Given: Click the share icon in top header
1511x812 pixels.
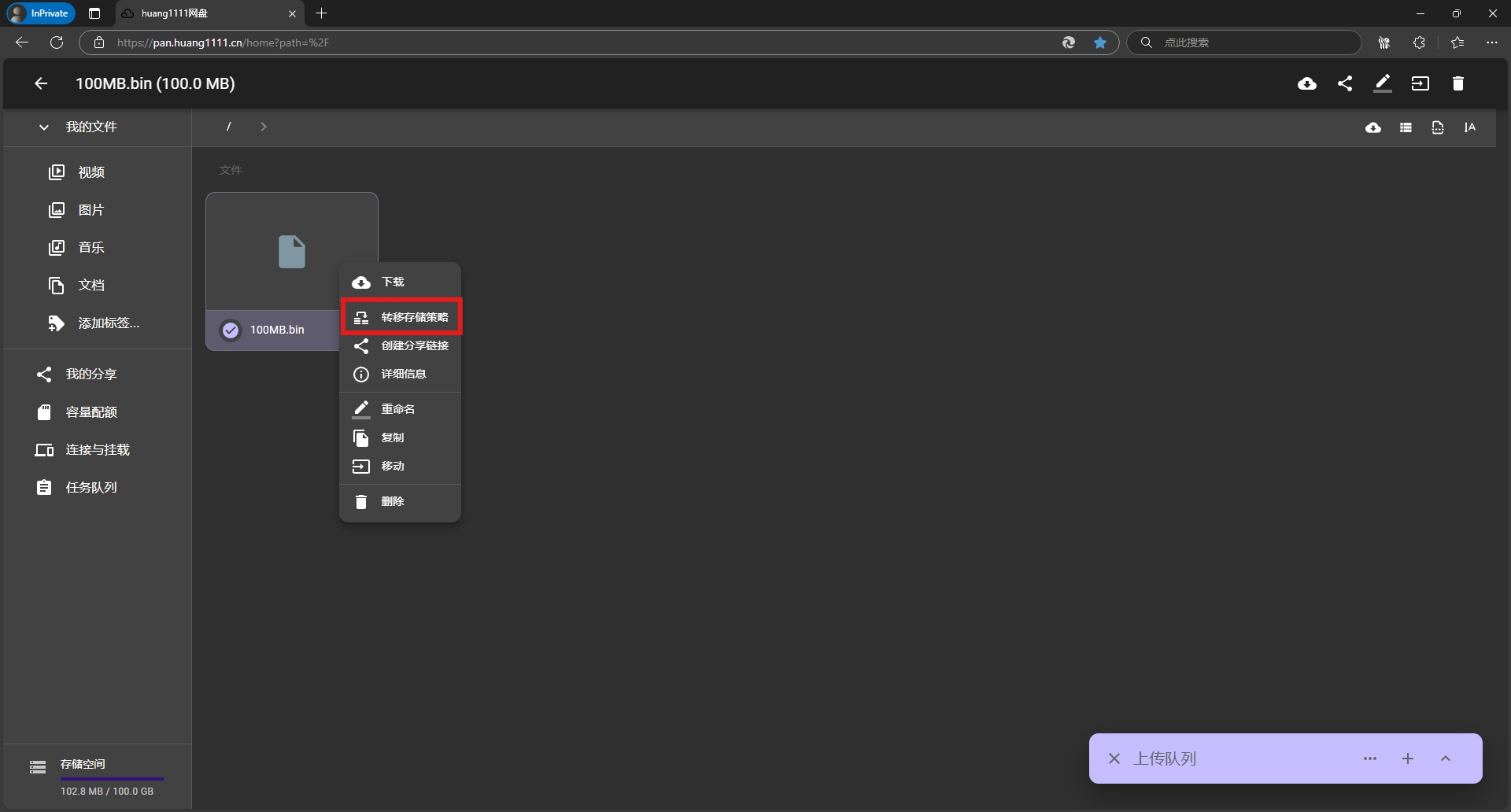Looking at the screenshot, I should click(1345, 83).
